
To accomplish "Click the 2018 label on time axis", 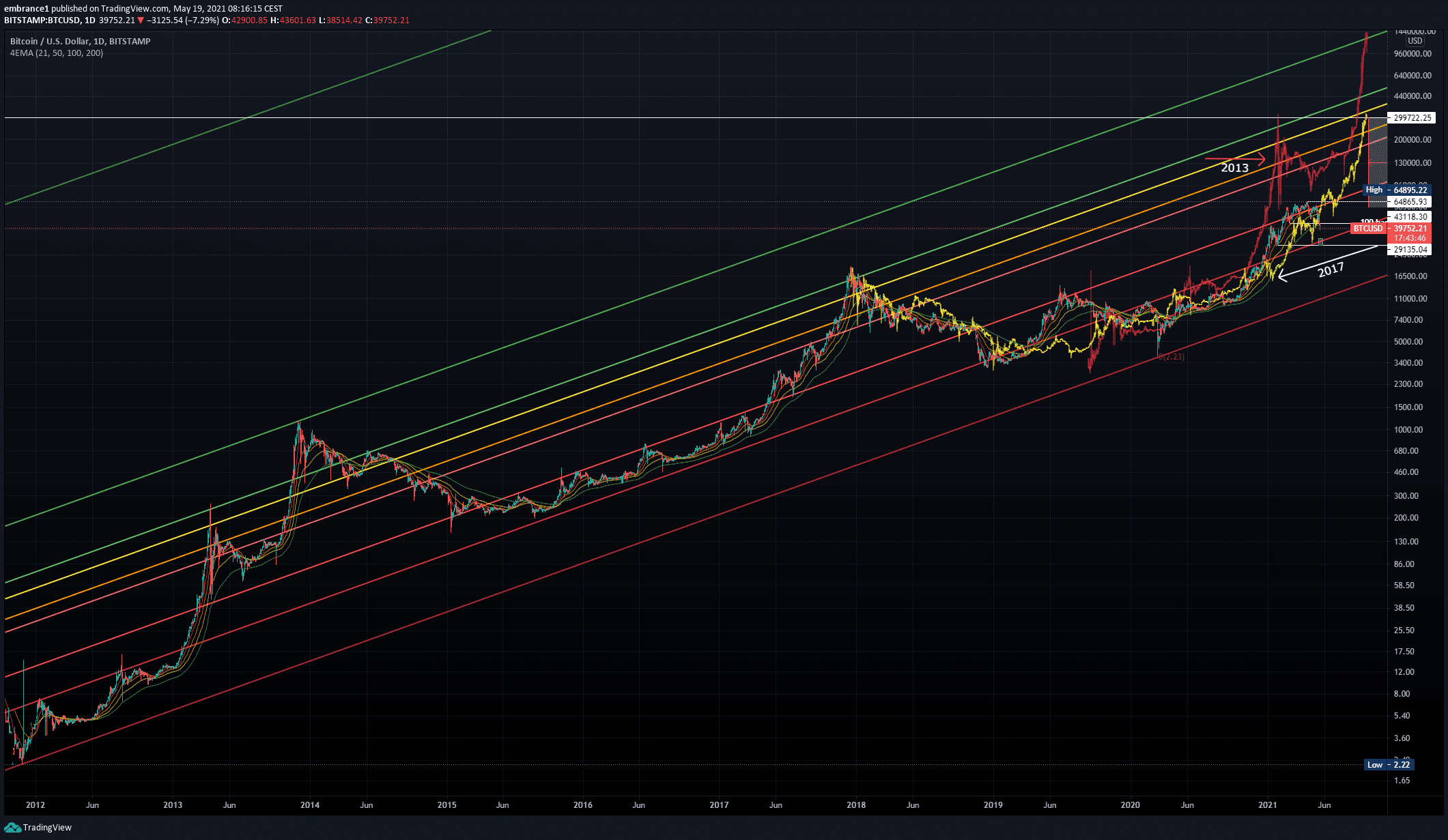I will 855,805.
